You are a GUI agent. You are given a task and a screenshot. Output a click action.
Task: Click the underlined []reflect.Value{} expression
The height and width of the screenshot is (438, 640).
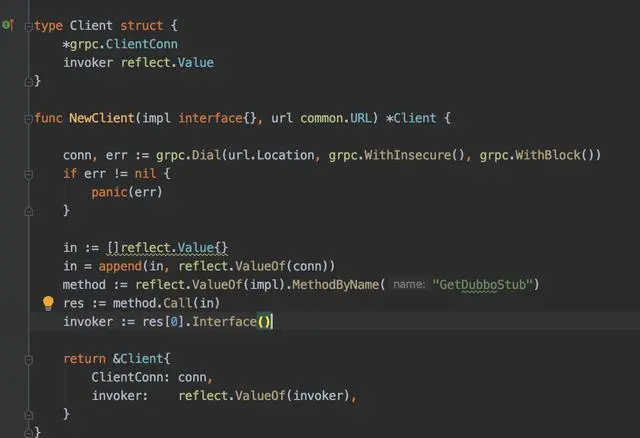(167, 248)
